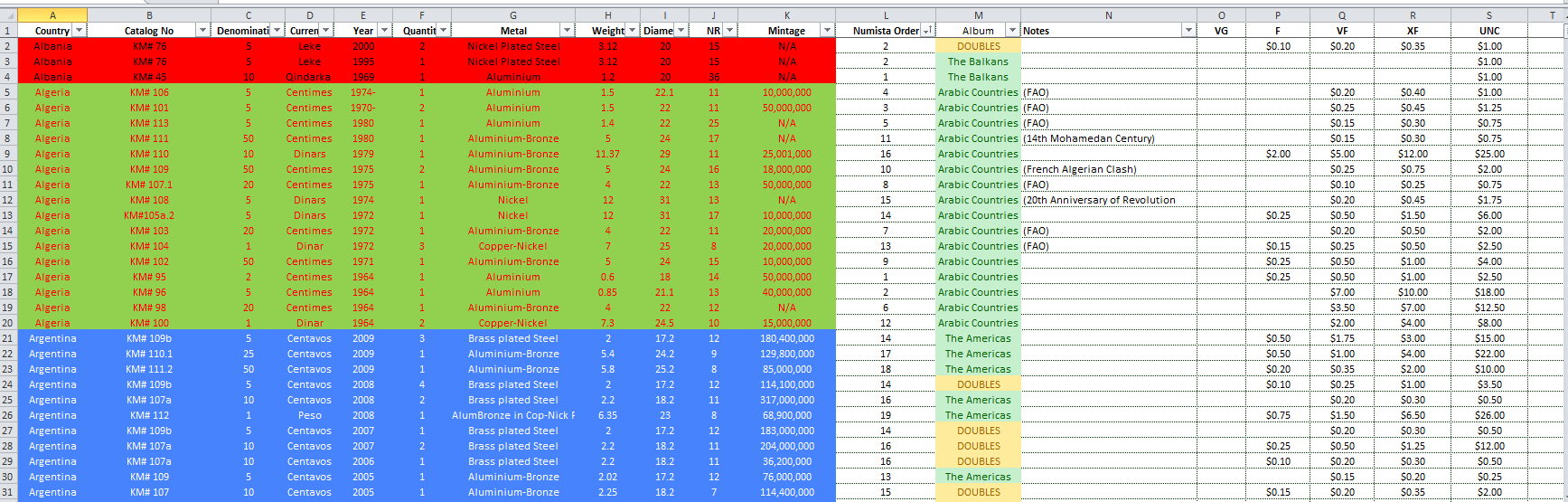Open the Metal column filter dropdown
1568x502 pixels.
[x=568, y=31]
